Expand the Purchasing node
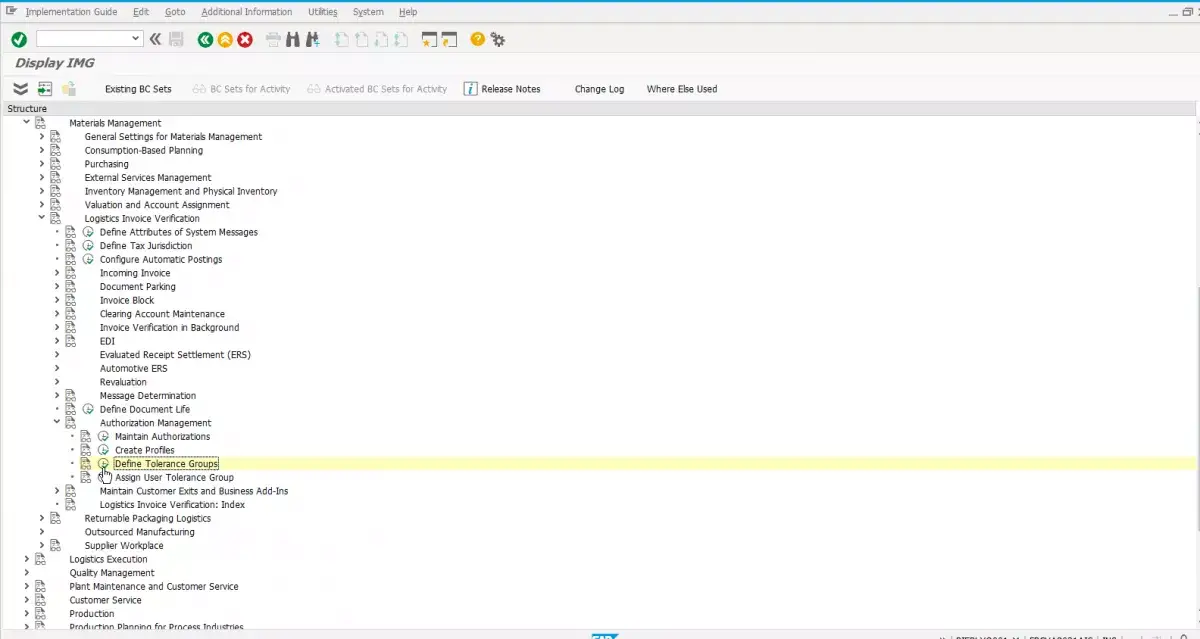 (42, 164)
